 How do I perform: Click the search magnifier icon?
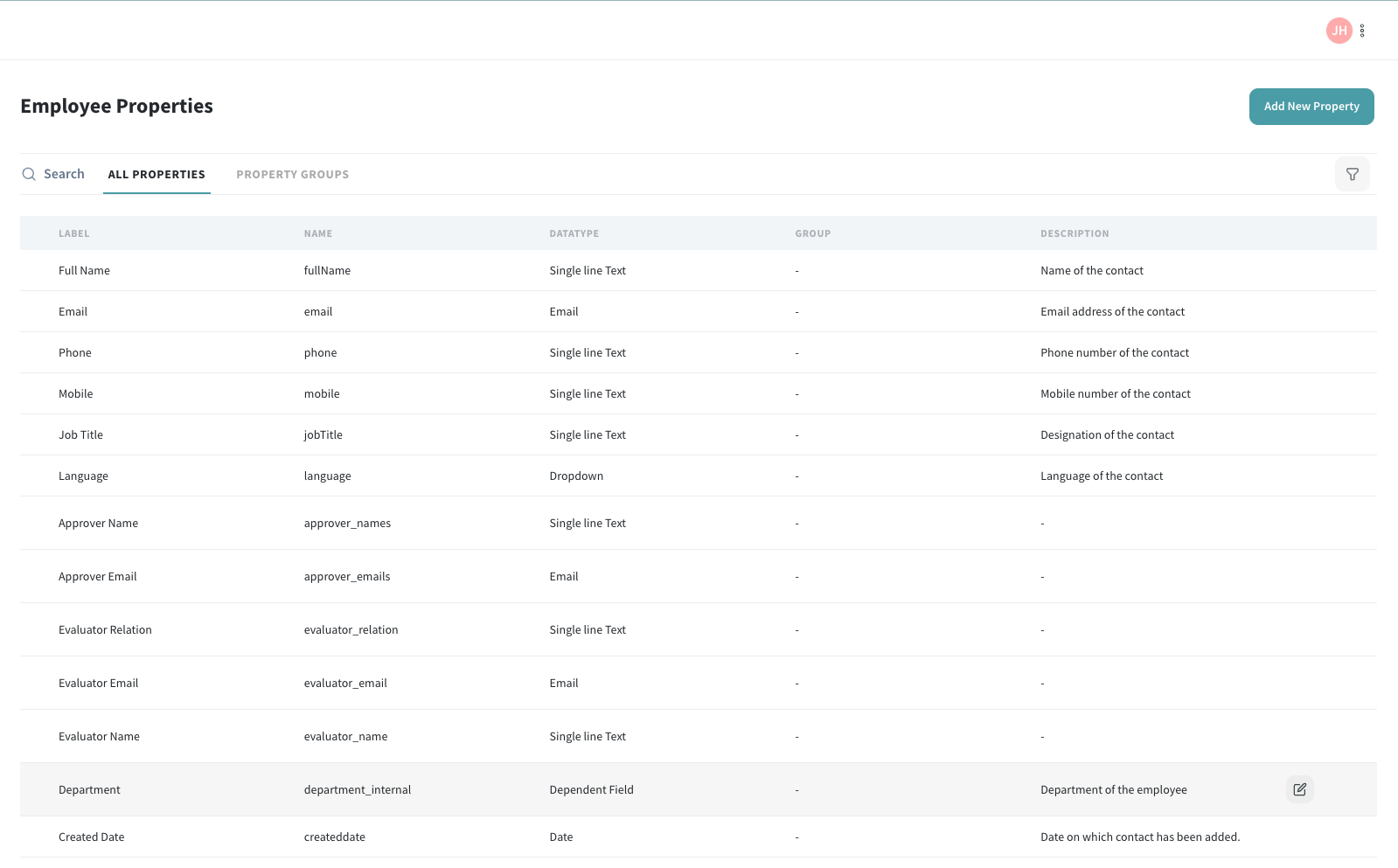coord(29,174)
